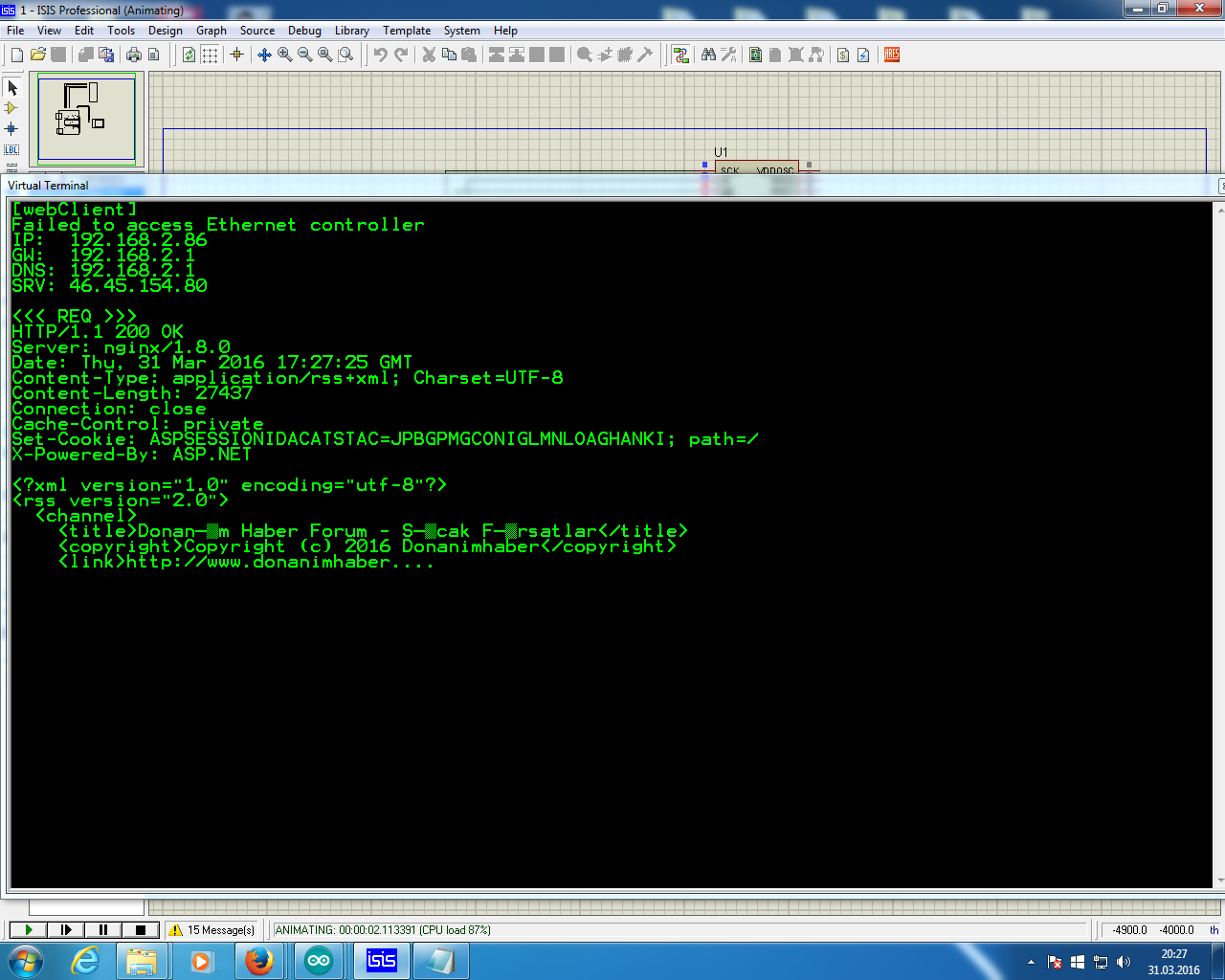Screen dimensions: 1225x980
Task: Zoom in on the schematic
Action: click(285, 56)
